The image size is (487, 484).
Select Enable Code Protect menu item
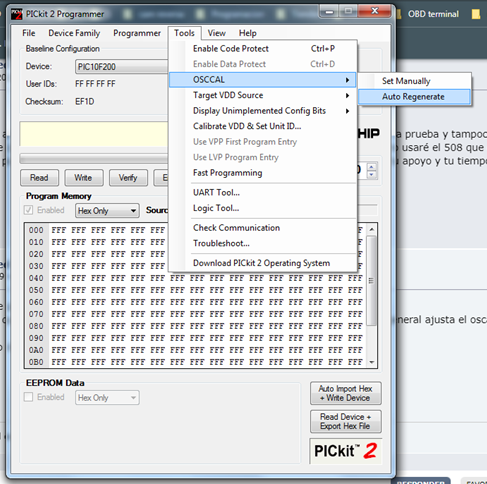[263, 49]
